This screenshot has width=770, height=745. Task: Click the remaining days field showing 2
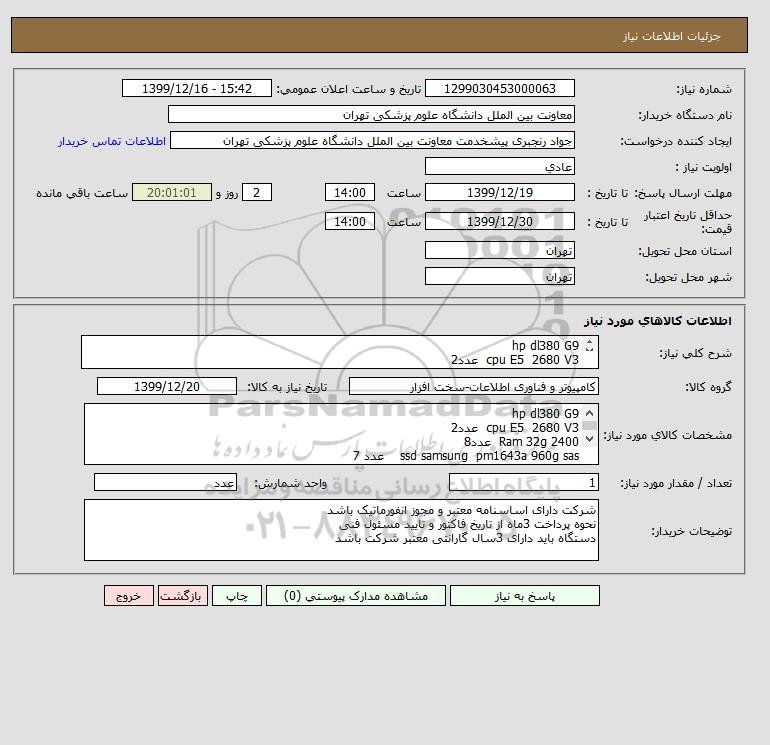point(256,193)
